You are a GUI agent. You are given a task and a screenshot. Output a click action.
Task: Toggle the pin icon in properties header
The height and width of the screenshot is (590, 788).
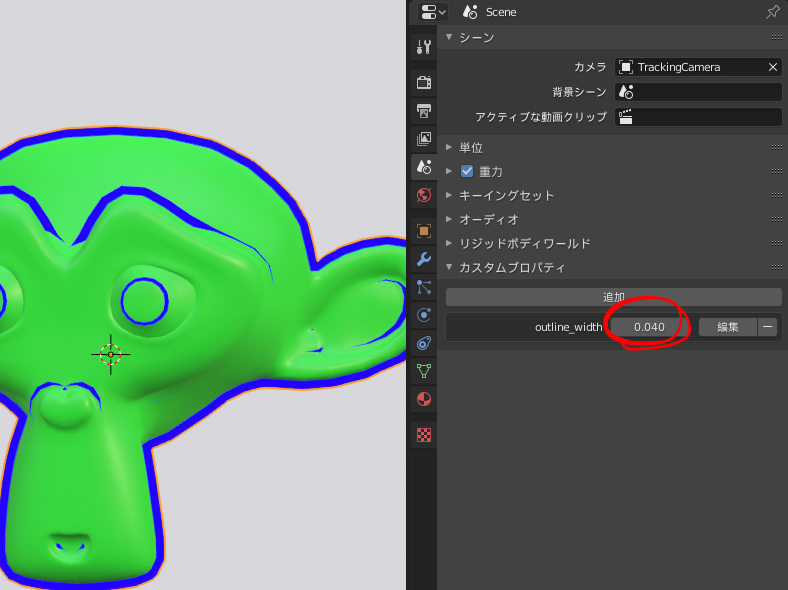click(772, 12)
